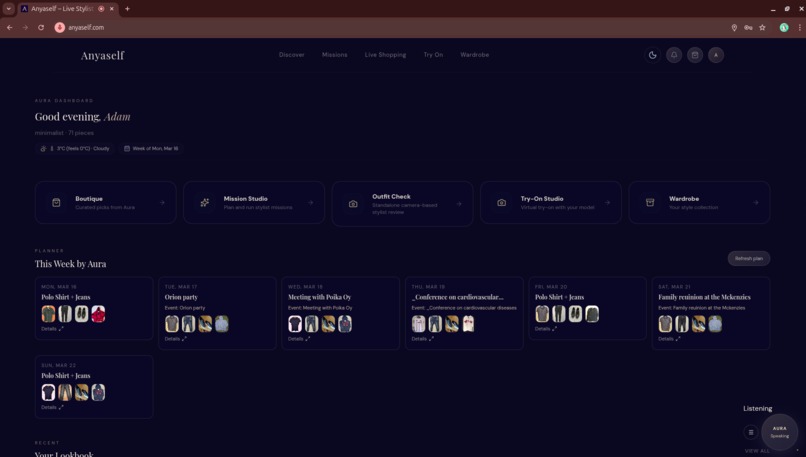The width and height of the screenshot is (806, 457).
Task: Click the Boutique card bag icon
Action: tap(56, 203)
